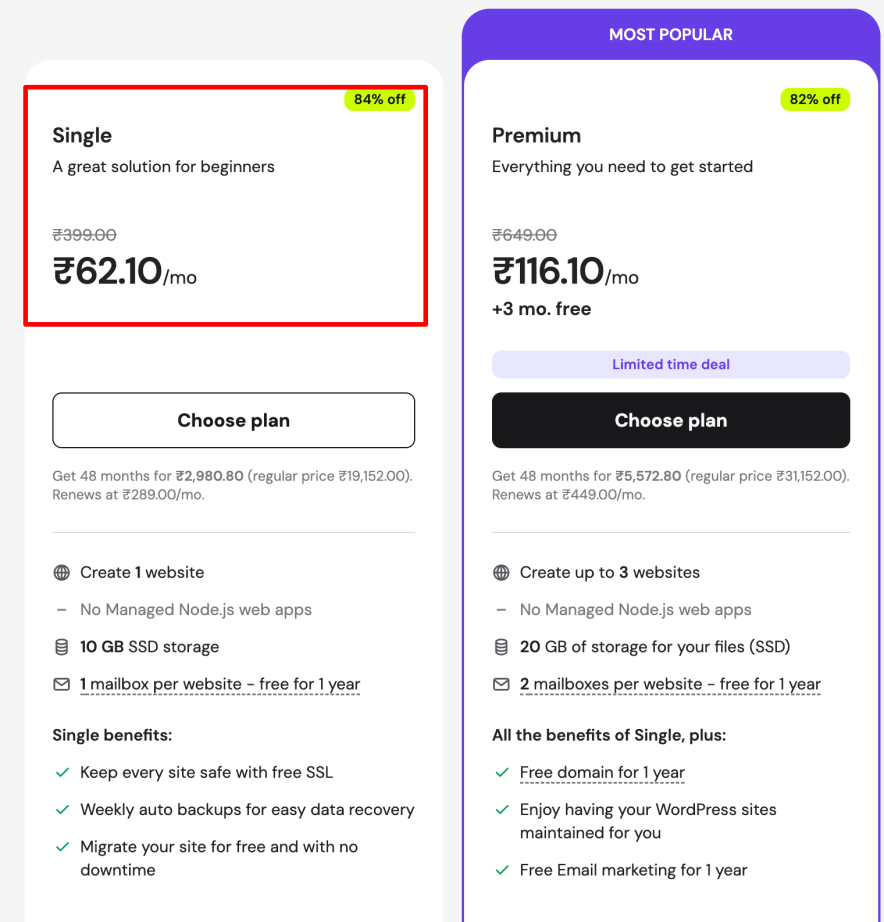Click the envelope icon in the Premium plan
Screen dimensions: 884x922
pos(502,685)
